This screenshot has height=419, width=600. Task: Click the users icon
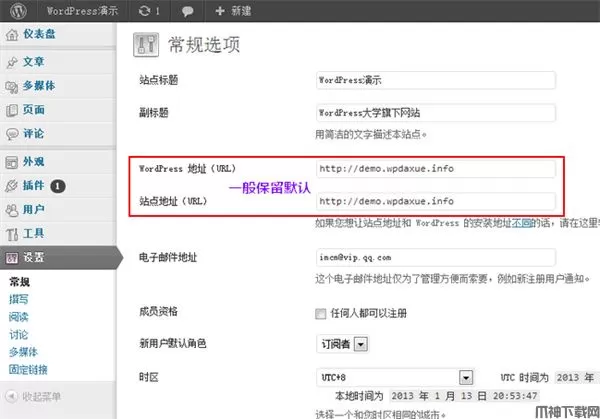point(12,210)
